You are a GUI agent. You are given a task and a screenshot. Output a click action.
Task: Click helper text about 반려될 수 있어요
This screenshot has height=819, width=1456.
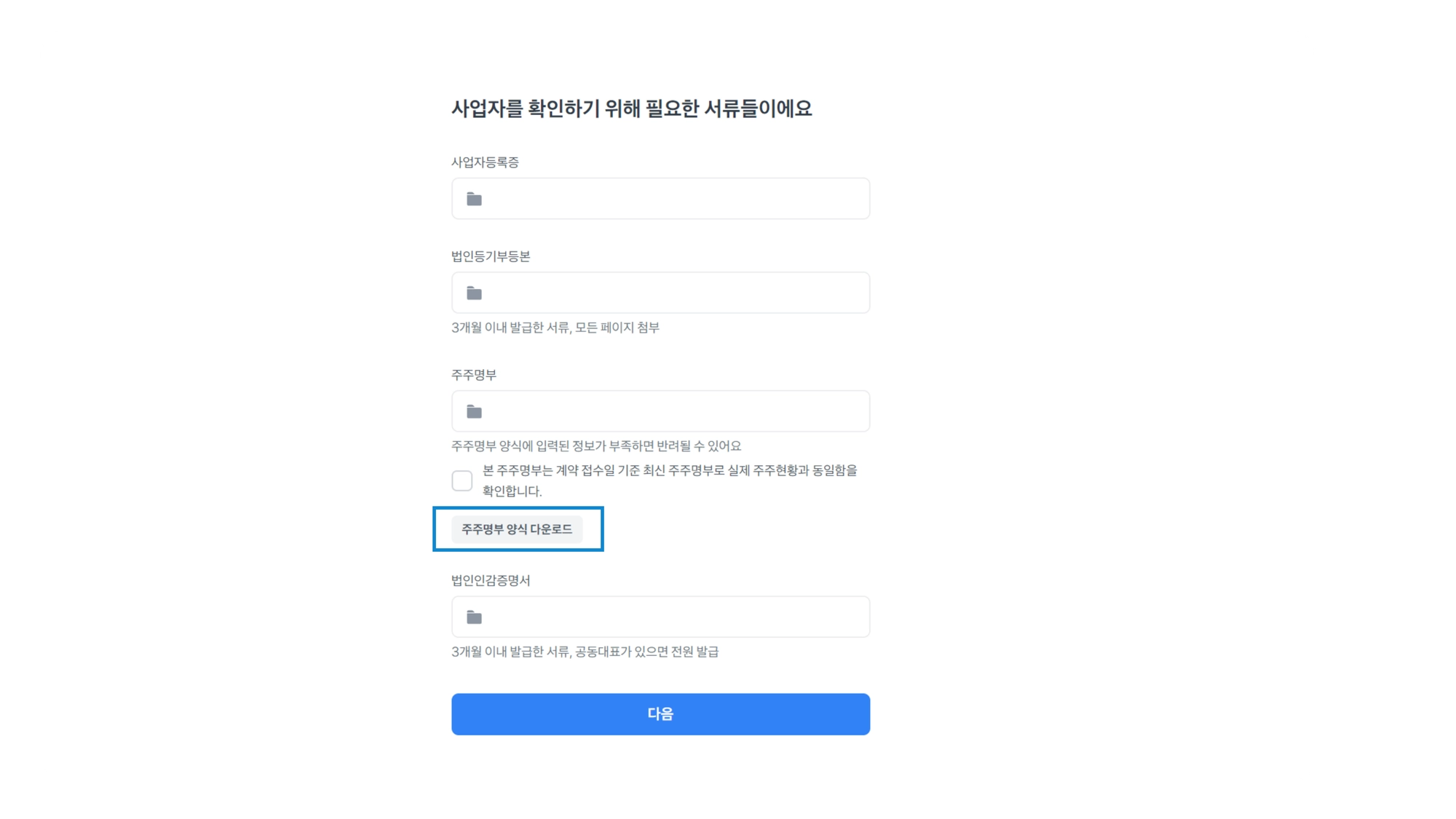[x=596, y=446]
